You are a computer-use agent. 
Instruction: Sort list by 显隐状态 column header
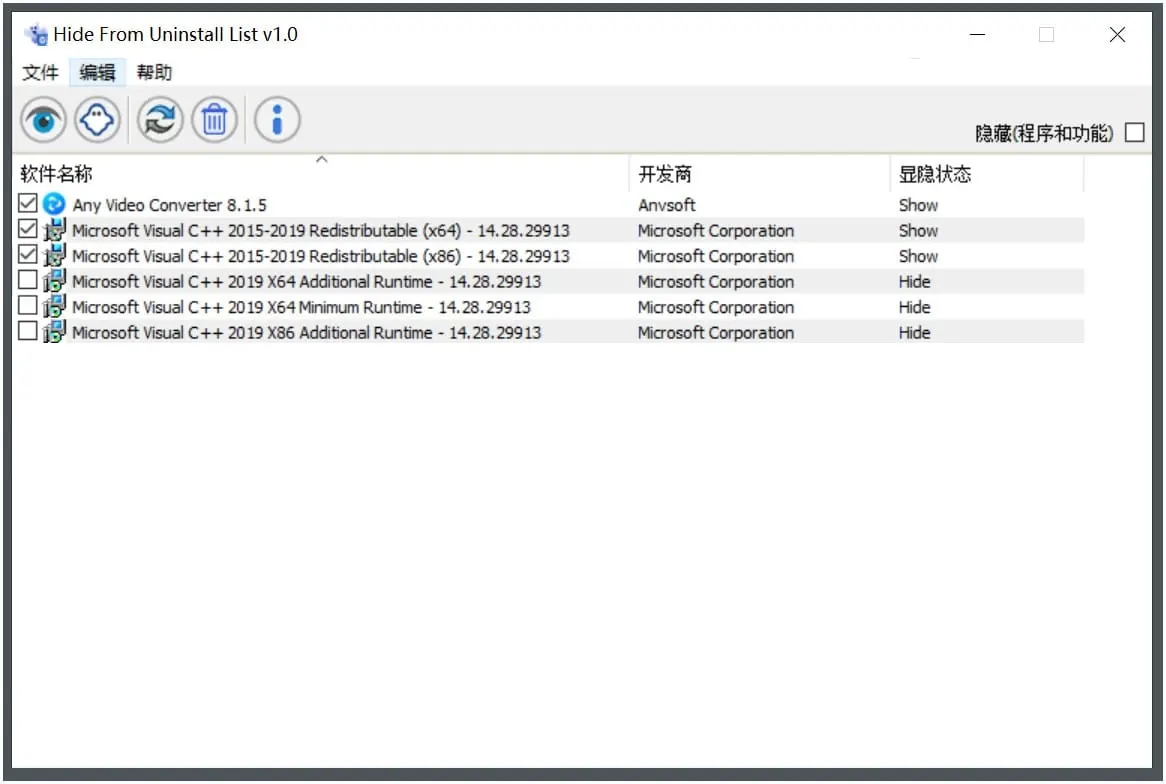pyautogui.click(x=934, y=174)
